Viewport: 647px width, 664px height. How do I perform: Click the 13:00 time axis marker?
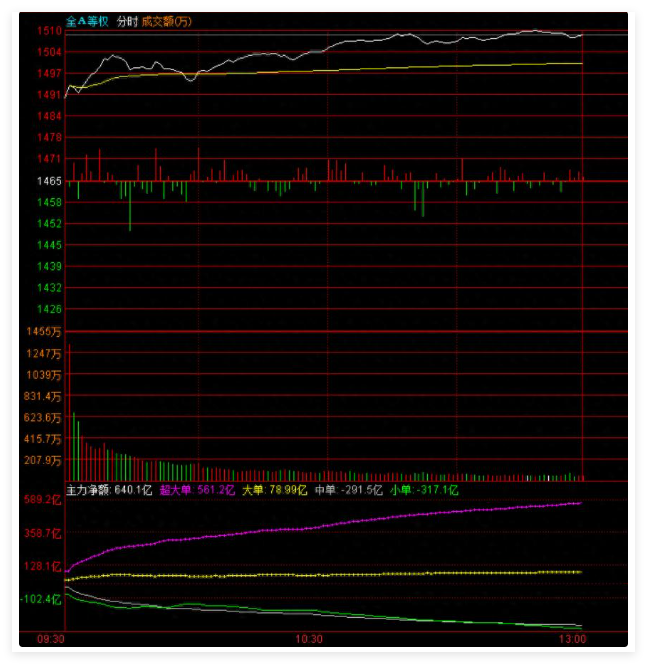[571, 639]
